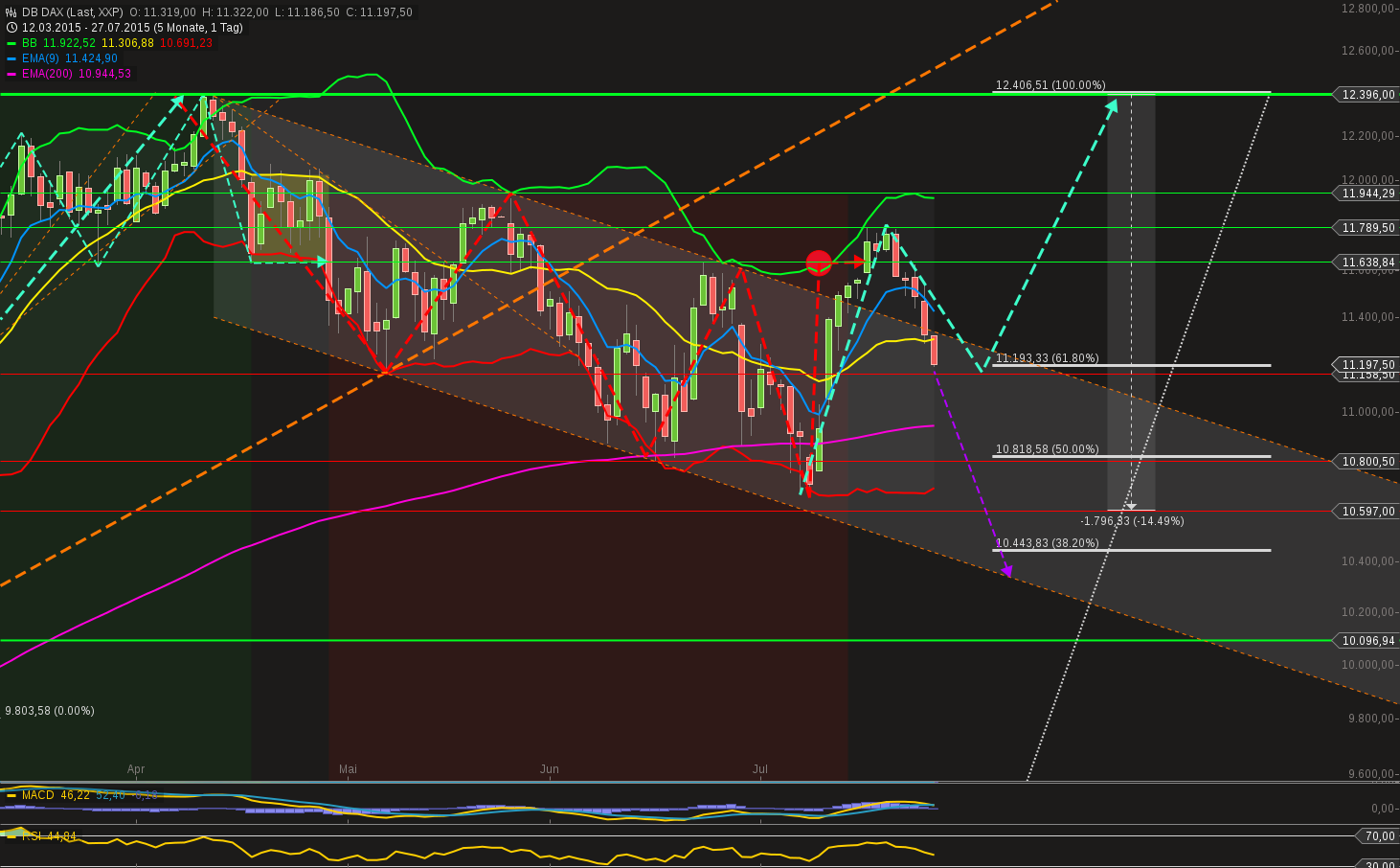Click the 10.597,00 price axis label
This screenshot has width=1400, height=868.
pos(1367,512)
